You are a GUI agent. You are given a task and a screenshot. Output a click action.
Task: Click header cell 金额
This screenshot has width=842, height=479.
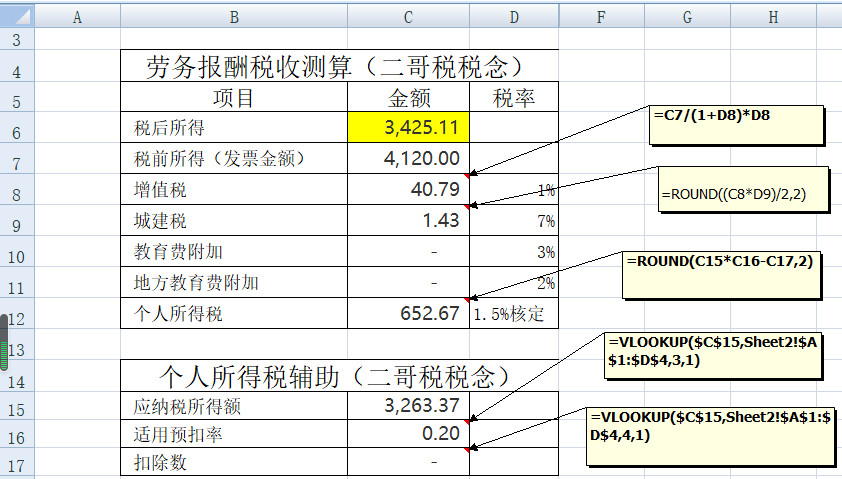pos(409,97)
